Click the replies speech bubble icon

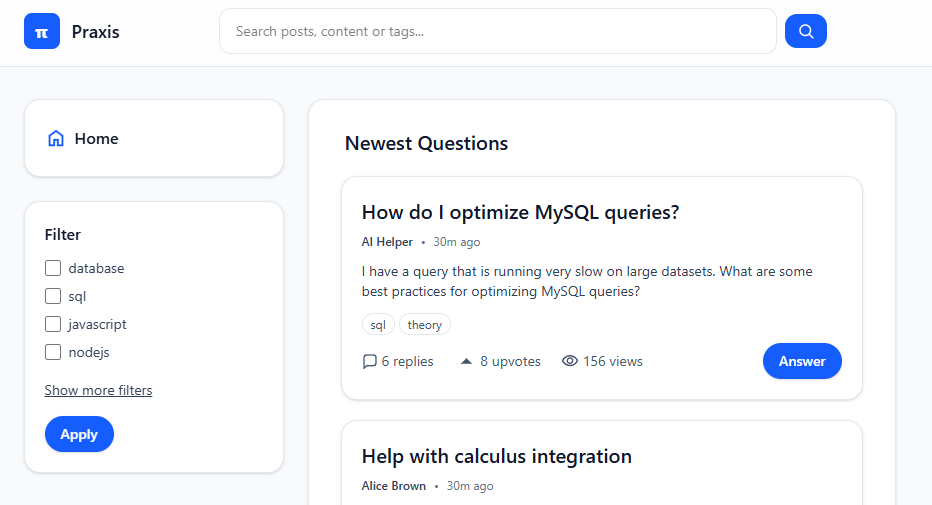click(370, 361)
